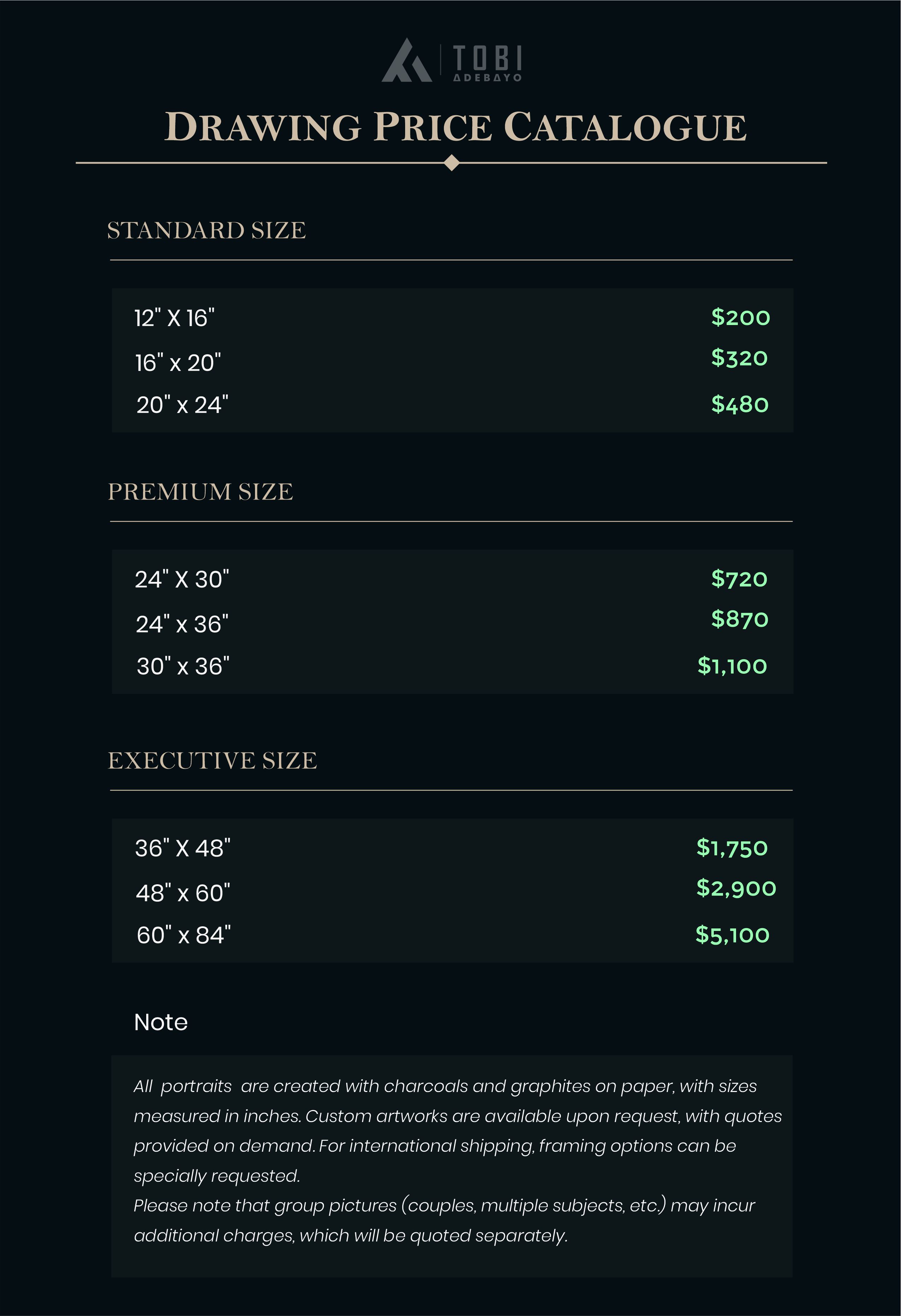The image size is (901, 1316).
Task: Click the Note heading
Action: [x=161, y=1022]
